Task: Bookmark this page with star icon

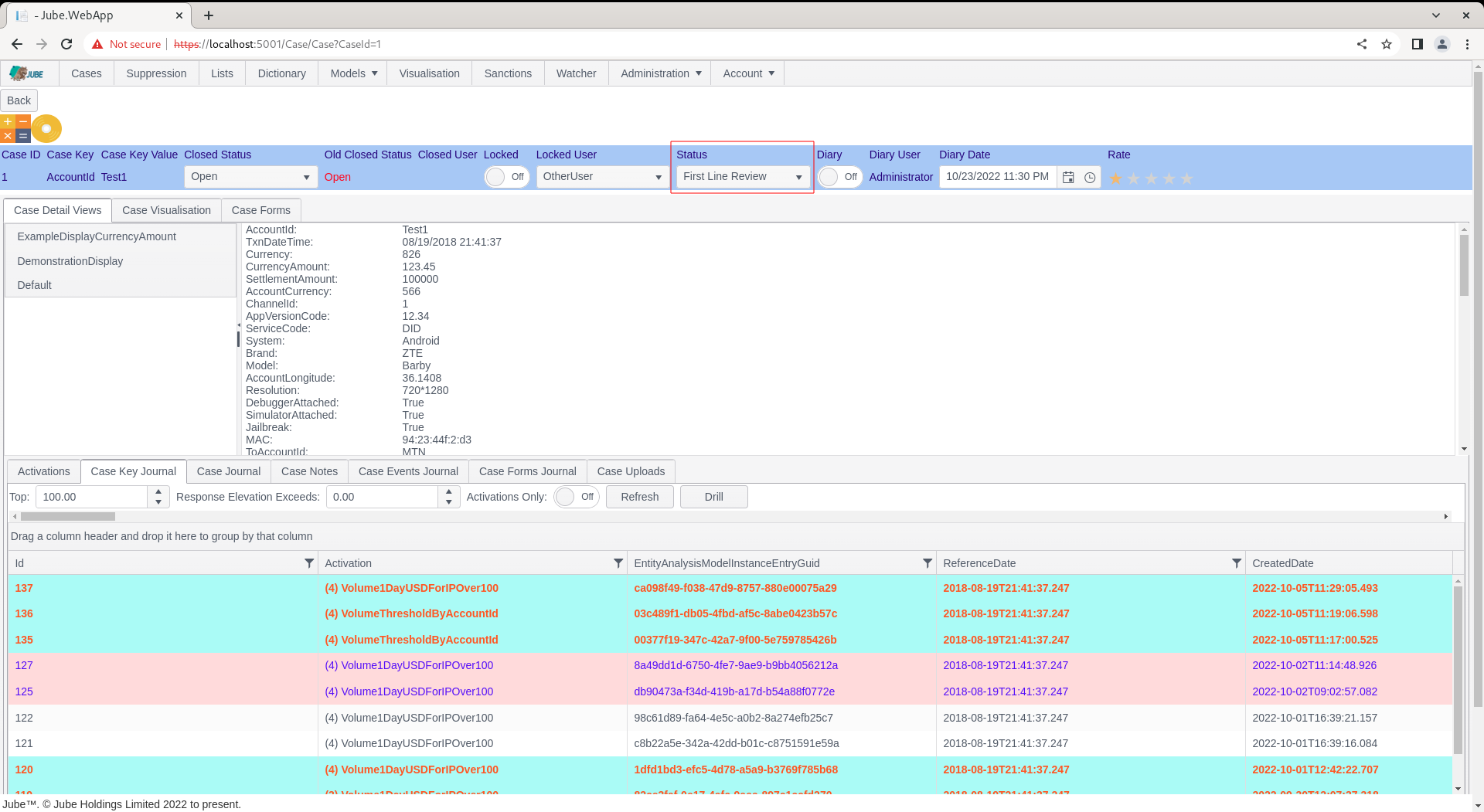Action: (x=1387, y=44)
